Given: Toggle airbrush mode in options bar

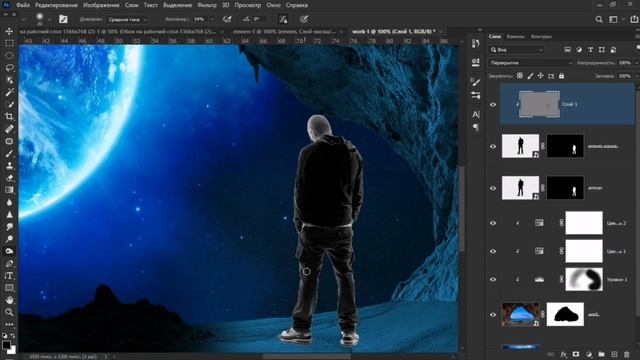Looking at the screenshot, I should (x=227, y=19).
